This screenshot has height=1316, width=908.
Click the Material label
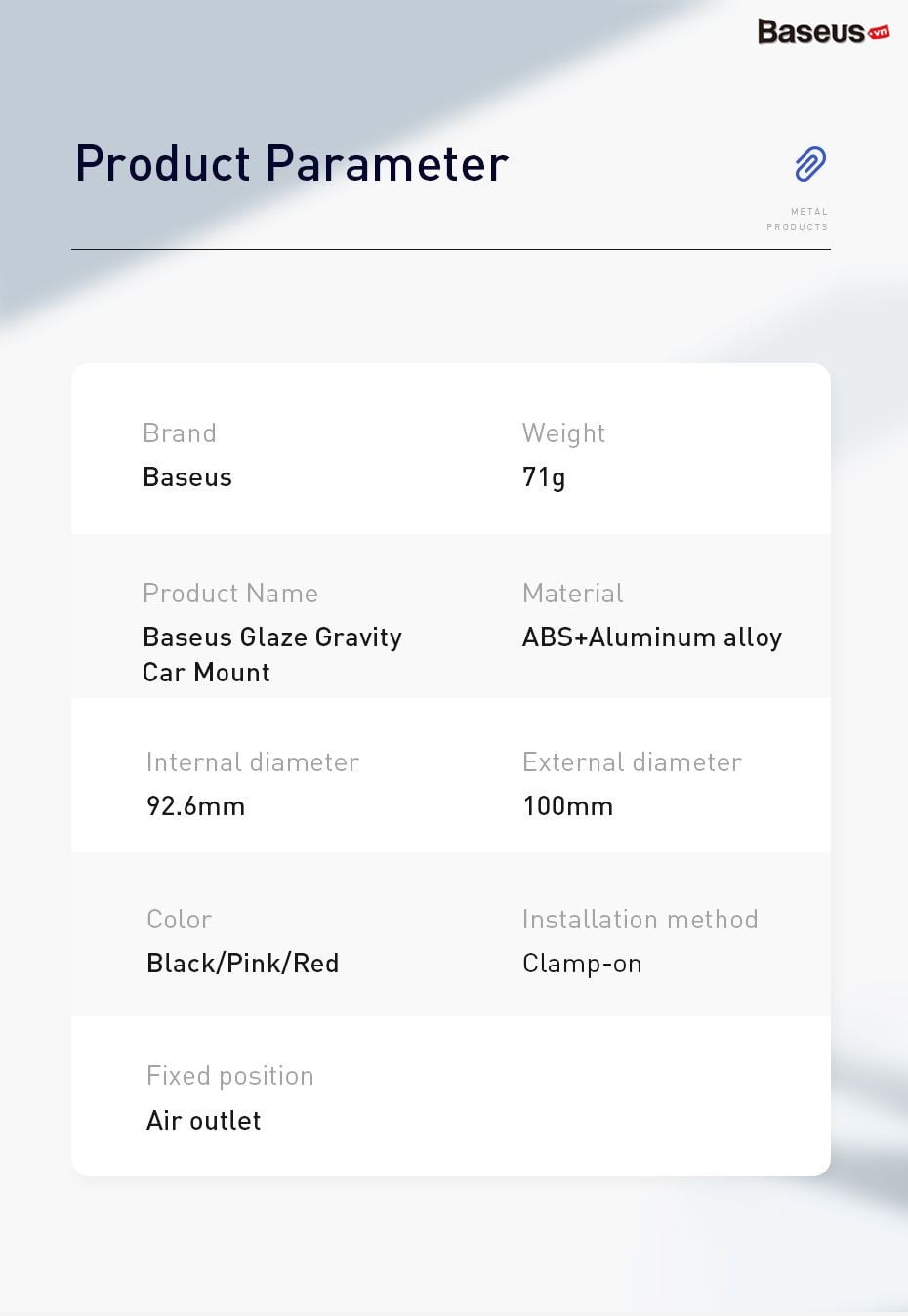[x=572, y=594]
